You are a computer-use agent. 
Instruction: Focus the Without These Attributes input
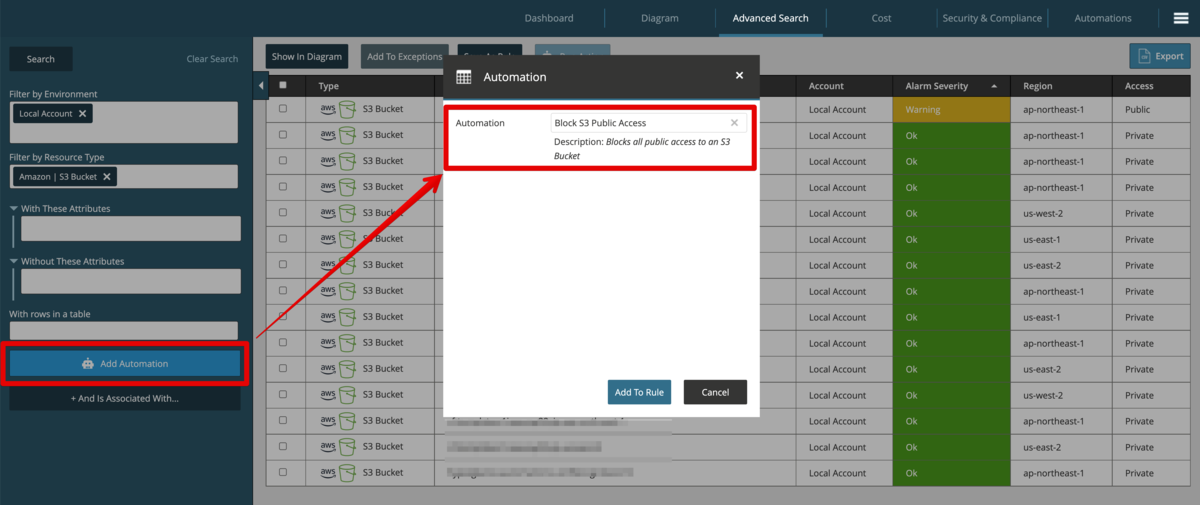coord(131,281)
